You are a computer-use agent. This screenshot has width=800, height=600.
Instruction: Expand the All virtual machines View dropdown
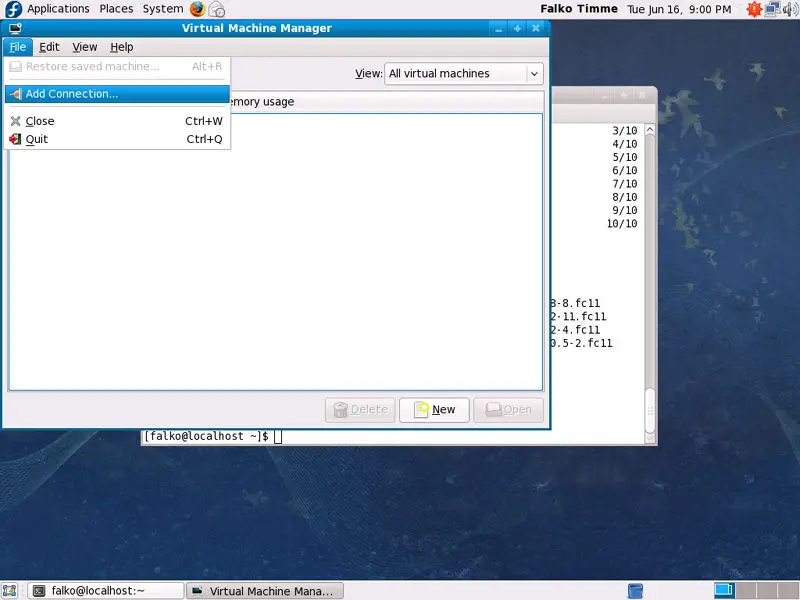coord(464,73)
